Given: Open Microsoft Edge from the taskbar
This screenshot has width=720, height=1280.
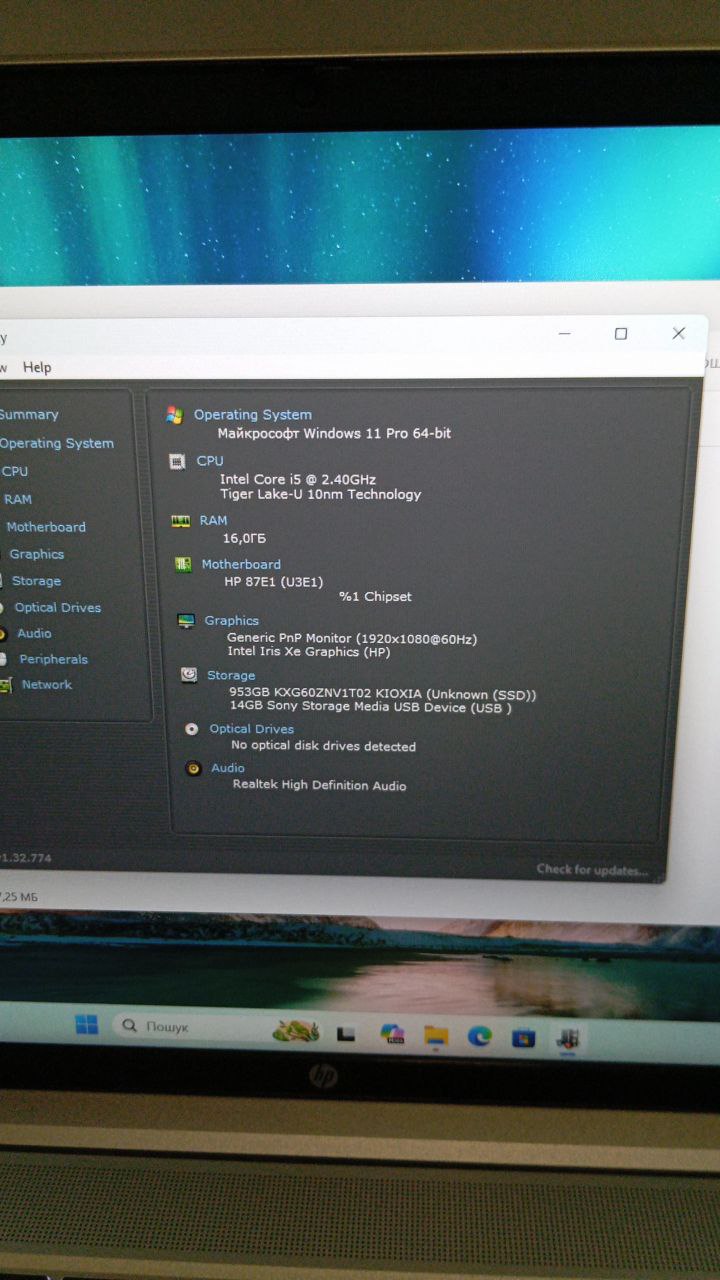Looking at the screenshot, I should [x=480, y=1035].
